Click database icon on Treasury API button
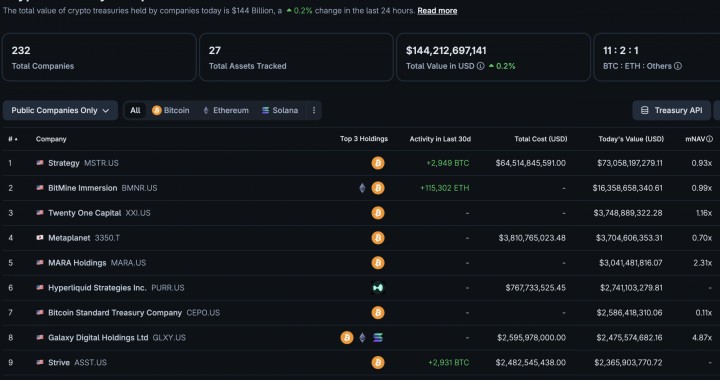This screenshot has height=380, width=720. coord(644,111)
